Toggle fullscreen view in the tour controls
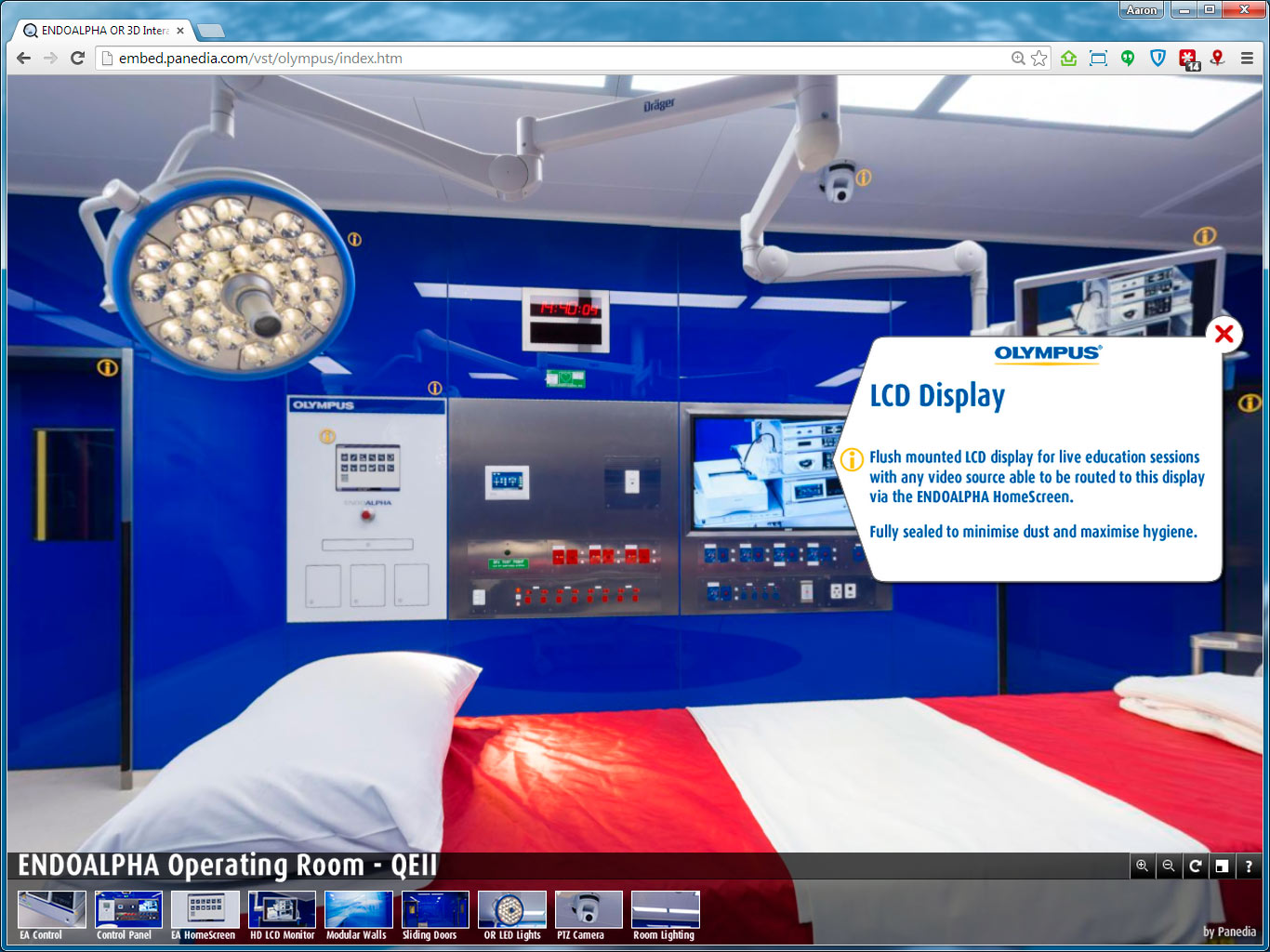Screen dimensions: 1270x952 (x=1223, y=866)
